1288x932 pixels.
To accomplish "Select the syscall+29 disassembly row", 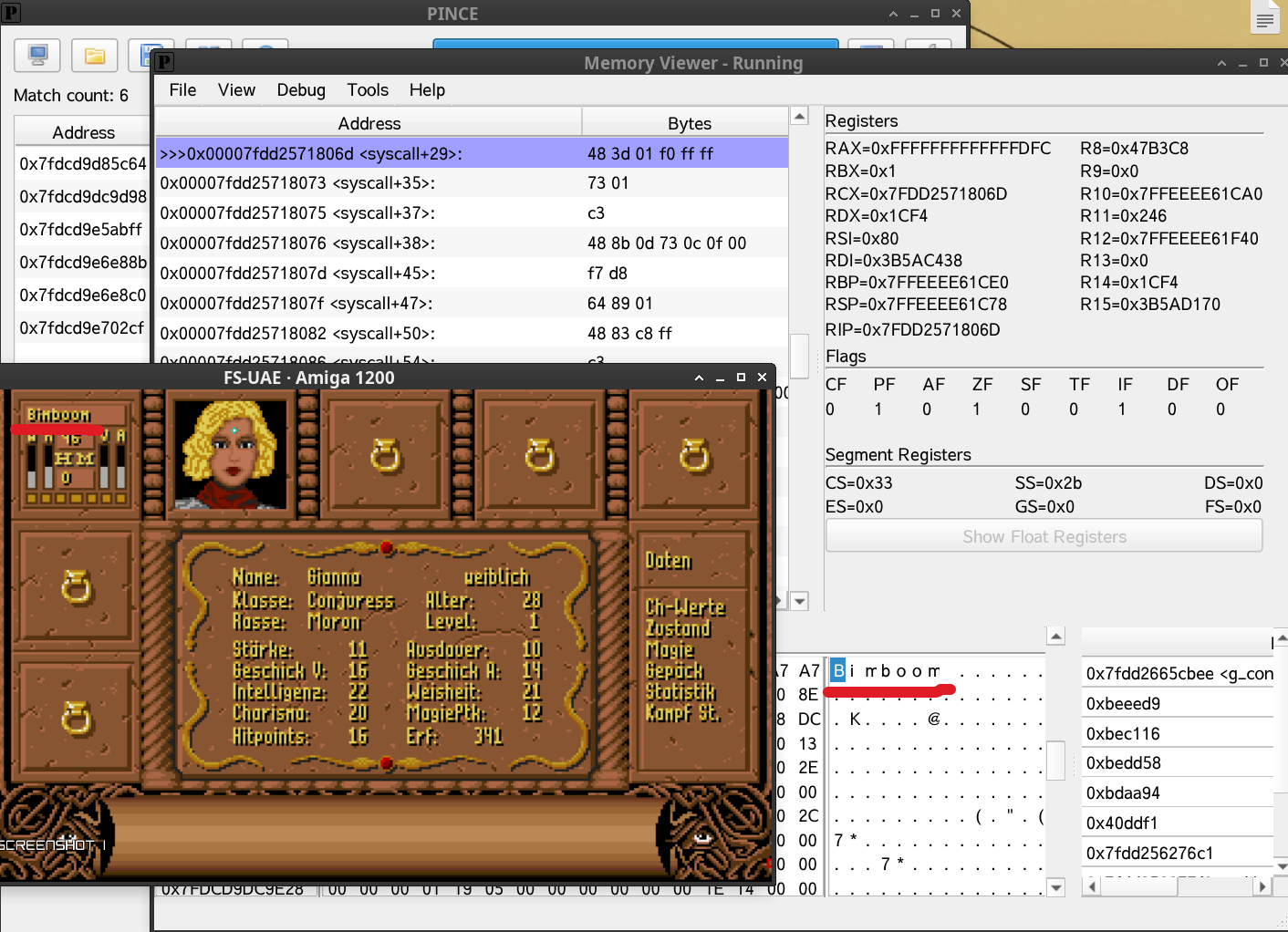I will pos(472,153).
